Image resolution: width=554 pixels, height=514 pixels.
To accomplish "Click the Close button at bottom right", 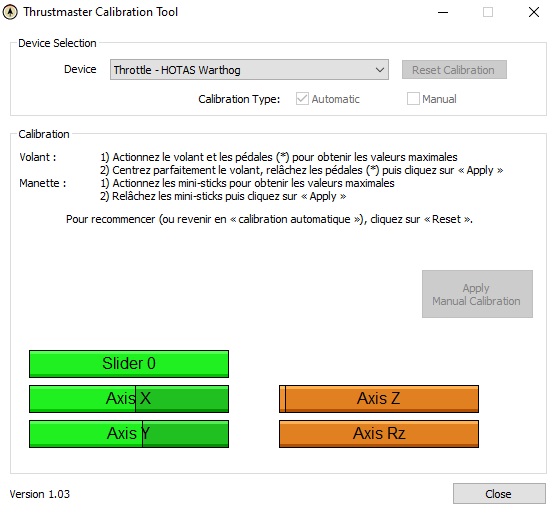I will [499, 494].
